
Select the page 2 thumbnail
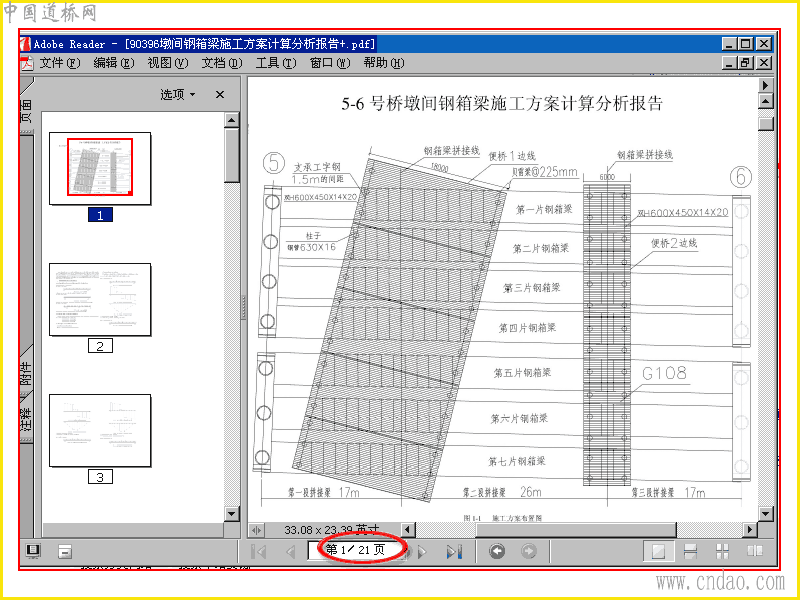point(100,299)
